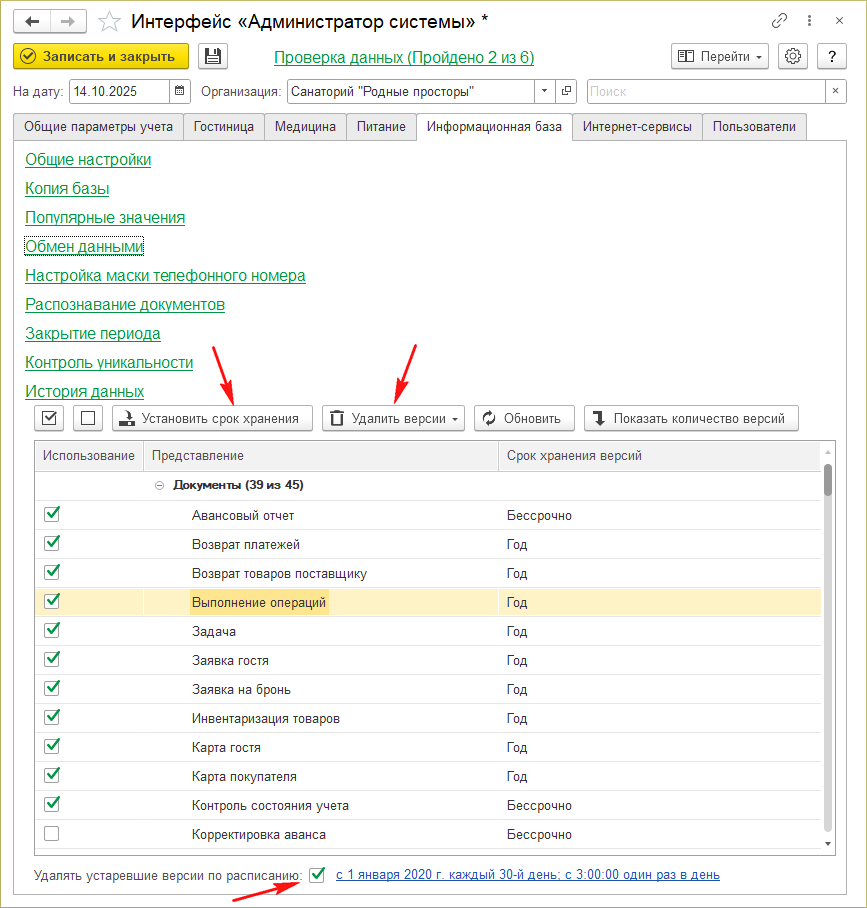Viewport: 867px width, 908px height.
Task: Open calendar picker next to date field
Action: click(180, 92)
